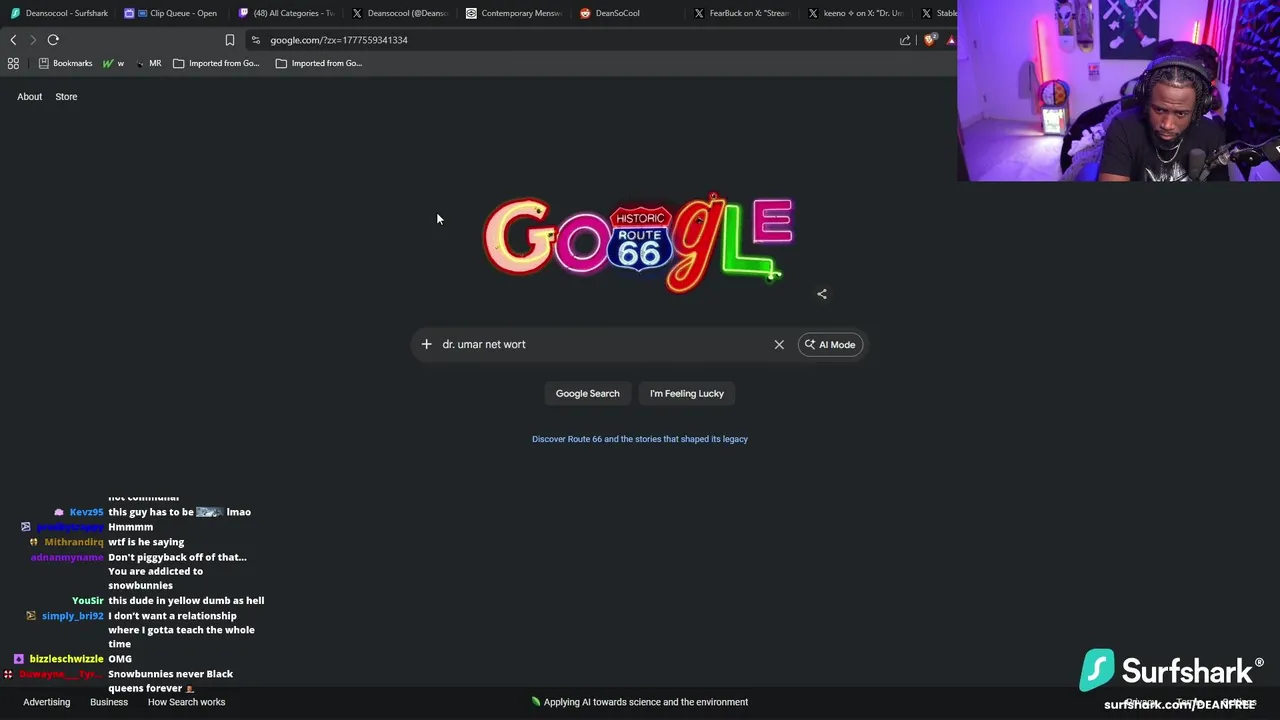1280x720 pixels.
Task: Open the keeno on X tab
Action: click(x=856, y=13)
